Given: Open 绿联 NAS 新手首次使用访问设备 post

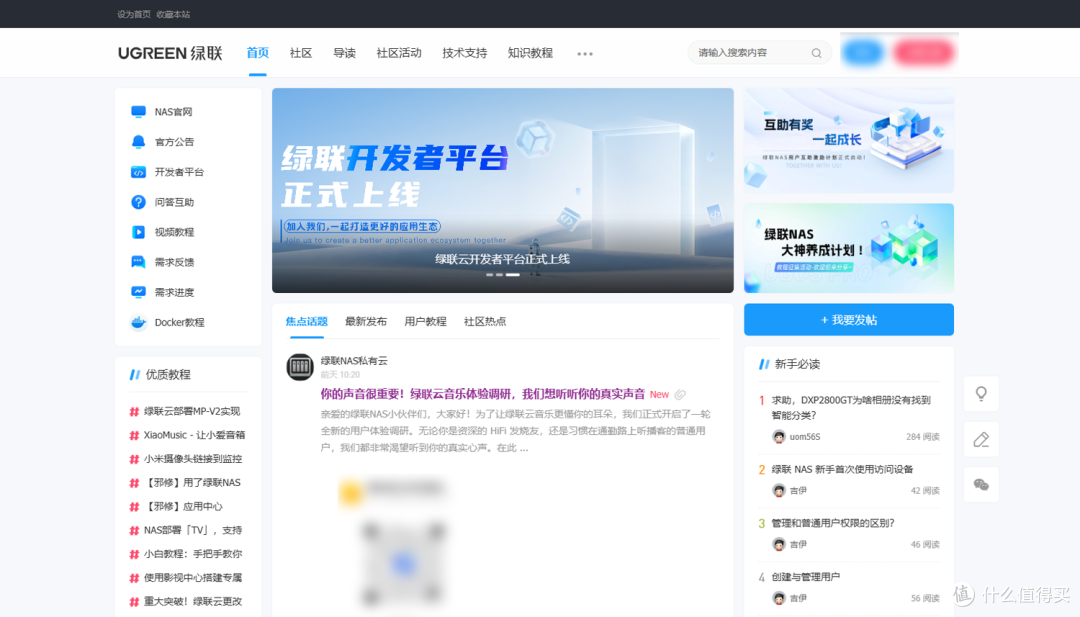Looking at the screenshot, I should coord(842,469).
